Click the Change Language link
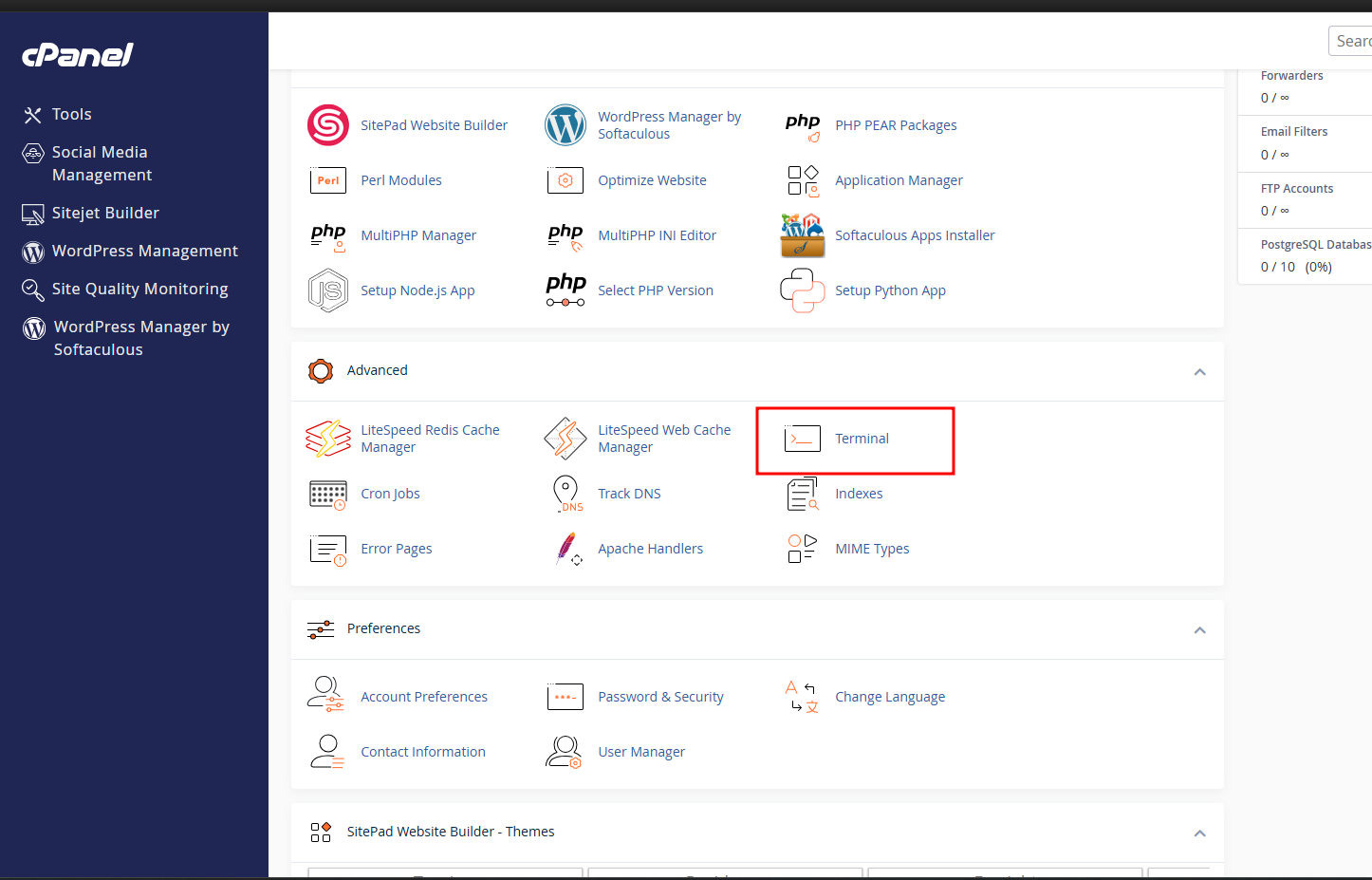Screen dimensions: 1372x880 [x=890, y=697]
